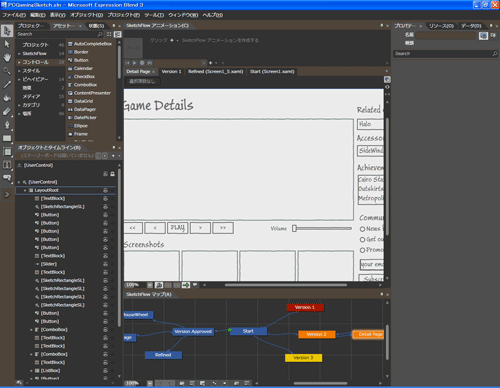Viewport: 500px width, 388px height.
Task: Select the Rectangle shape tool
Action: pos(7,138)
